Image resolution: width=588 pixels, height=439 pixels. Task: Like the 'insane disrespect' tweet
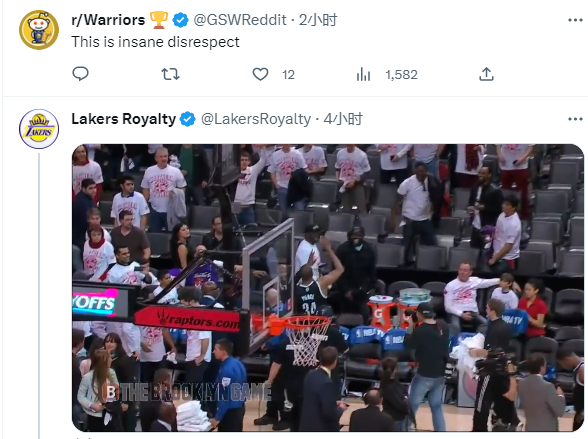260,74
